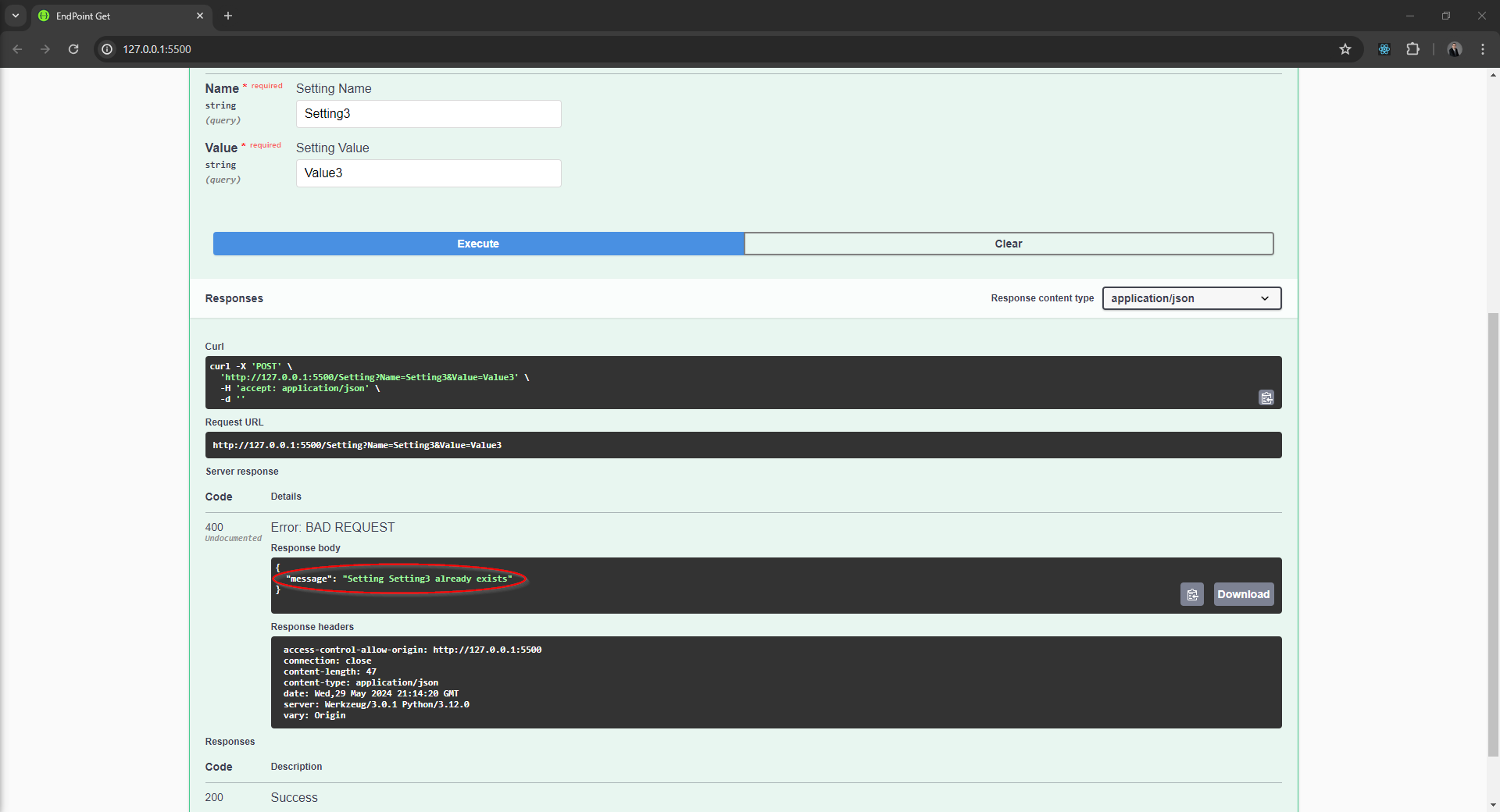Focus the Setting Value text field

point(428,173)
